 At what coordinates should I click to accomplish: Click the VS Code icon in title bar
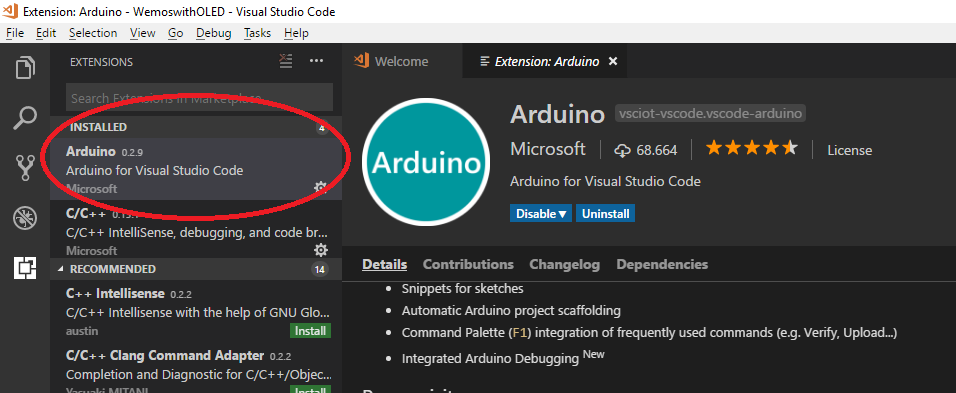click(x=10, y=11)
